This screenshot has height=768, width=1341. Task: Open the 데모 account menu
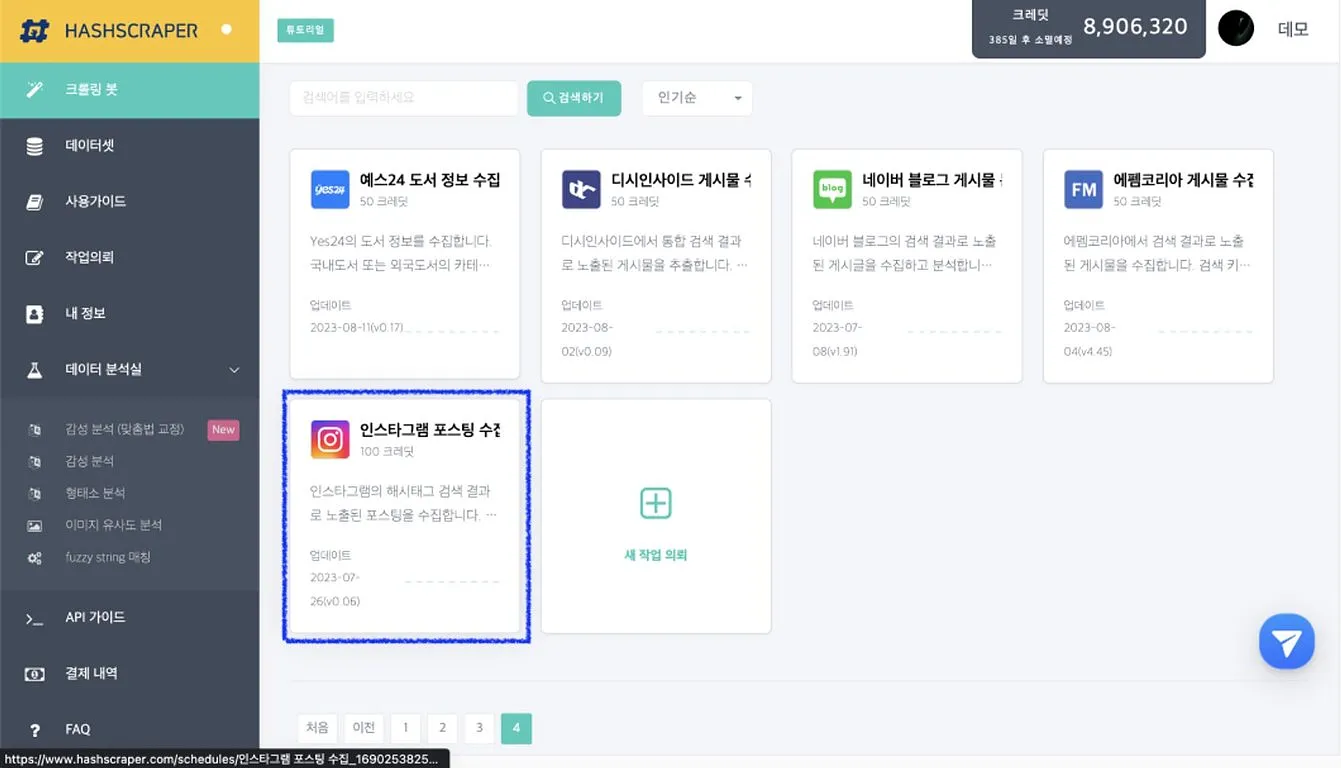point(1293,29)
